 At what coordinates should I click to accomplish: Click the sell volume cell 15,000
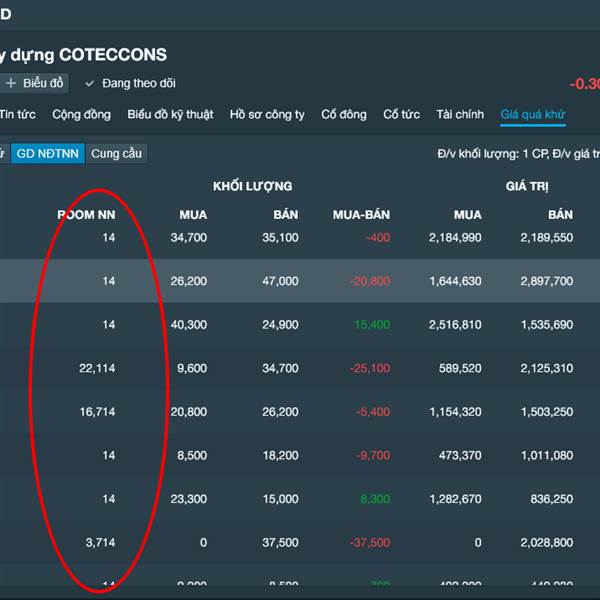pyautogui.click(x=280, y=499)
